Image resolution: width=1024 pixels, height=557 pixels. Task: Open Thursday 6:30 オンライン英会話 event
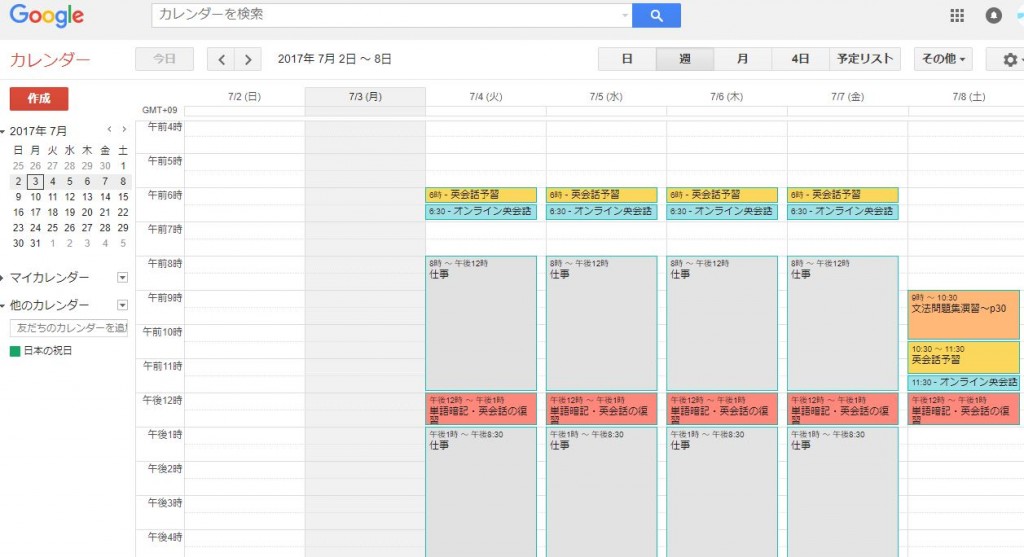[x=722, y=212]
